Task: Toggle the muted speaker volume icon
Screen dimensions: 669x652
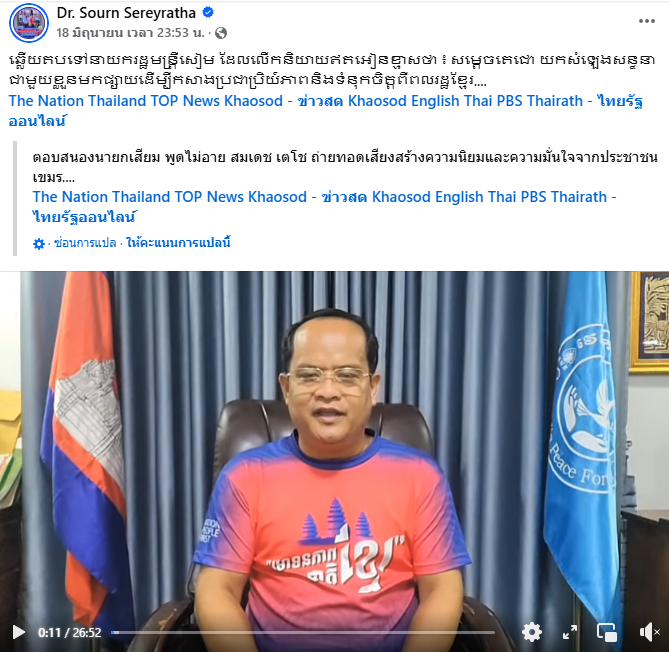Action: (649, 632)
